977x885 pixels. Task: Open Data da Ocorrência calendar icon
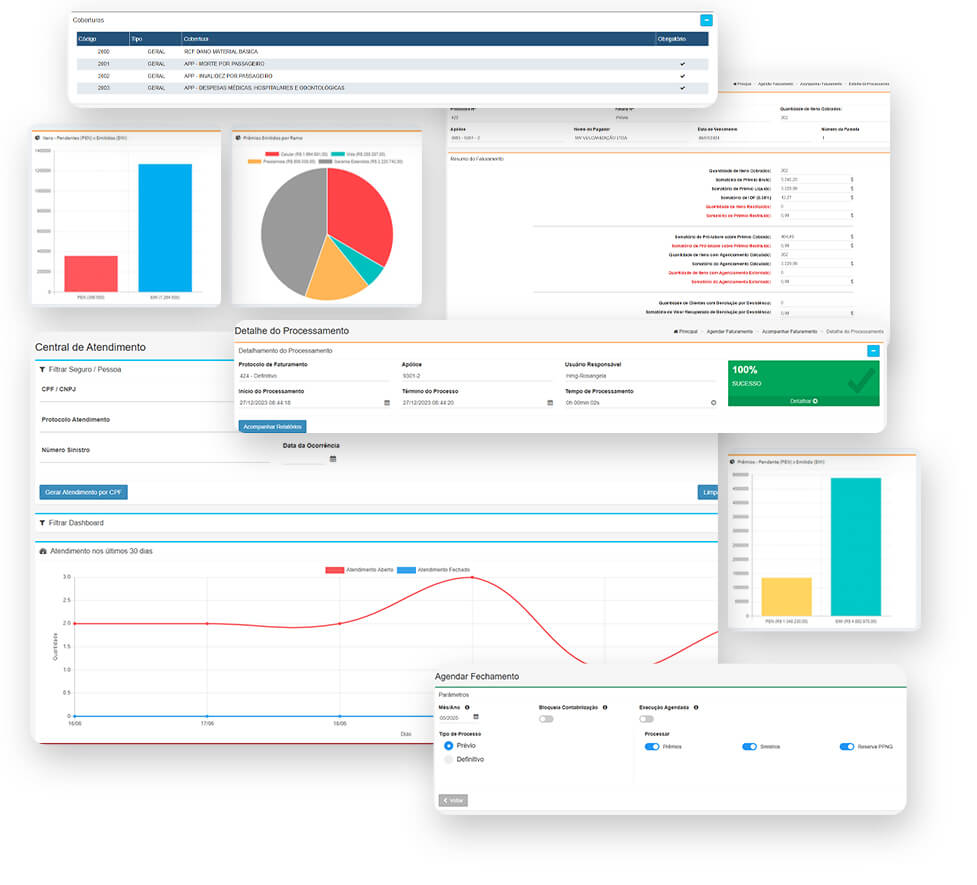pyautogui.click(x=333, y=459)
